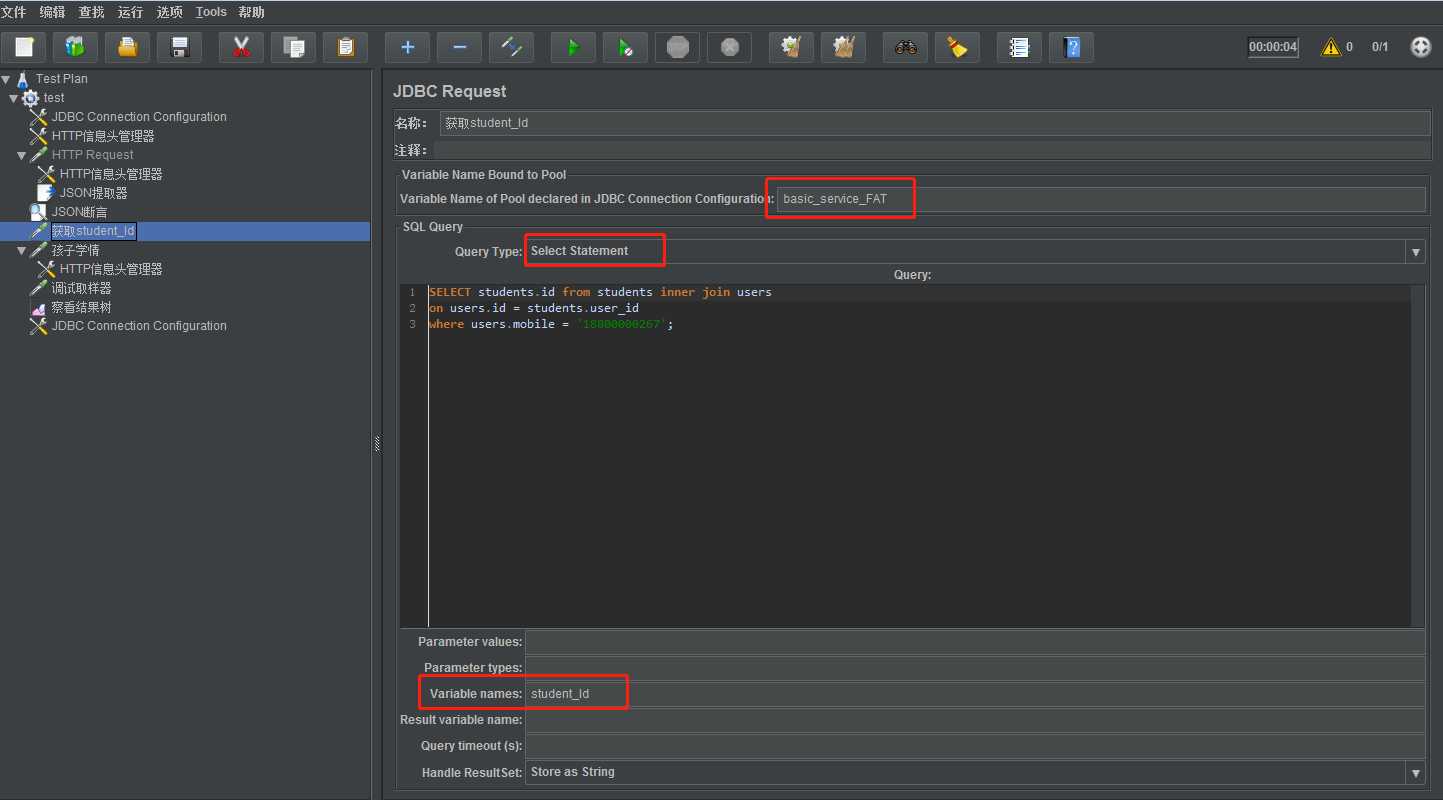This screenshot has width=1443, height=800.
Task: Click the Query timeout field
Action: tap(975, 746)
